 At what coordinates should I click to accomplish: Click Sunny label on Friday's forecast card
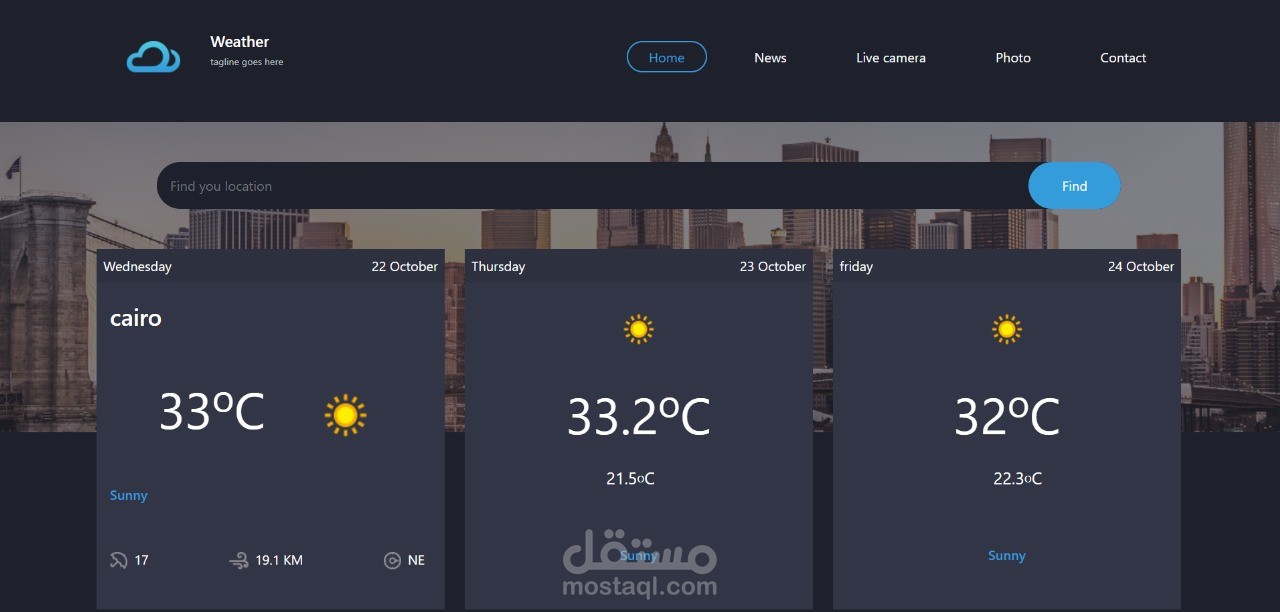pyautogui.click(x=1006, y=555)
